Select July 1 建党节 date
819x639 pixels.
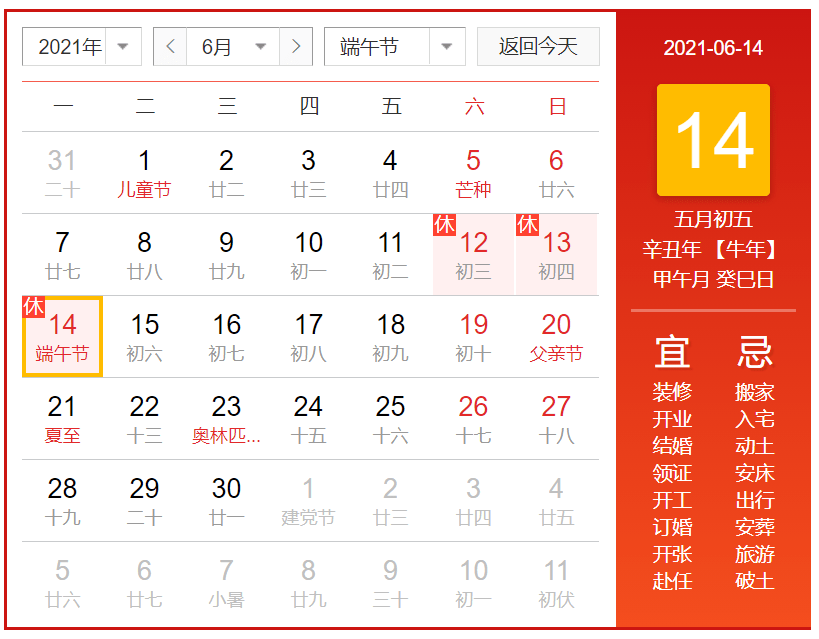pos(308,501)
